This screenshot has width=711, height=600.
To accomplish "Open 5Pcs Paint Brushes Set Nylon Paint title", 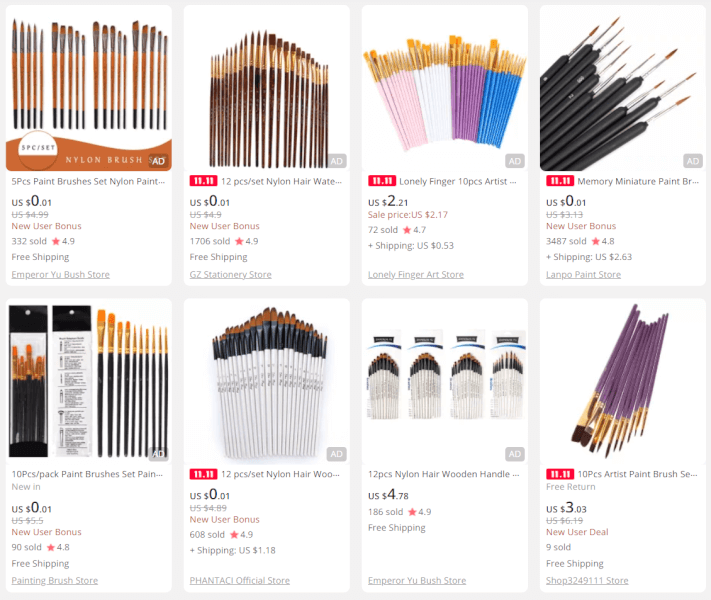I will tap(88, 181).
